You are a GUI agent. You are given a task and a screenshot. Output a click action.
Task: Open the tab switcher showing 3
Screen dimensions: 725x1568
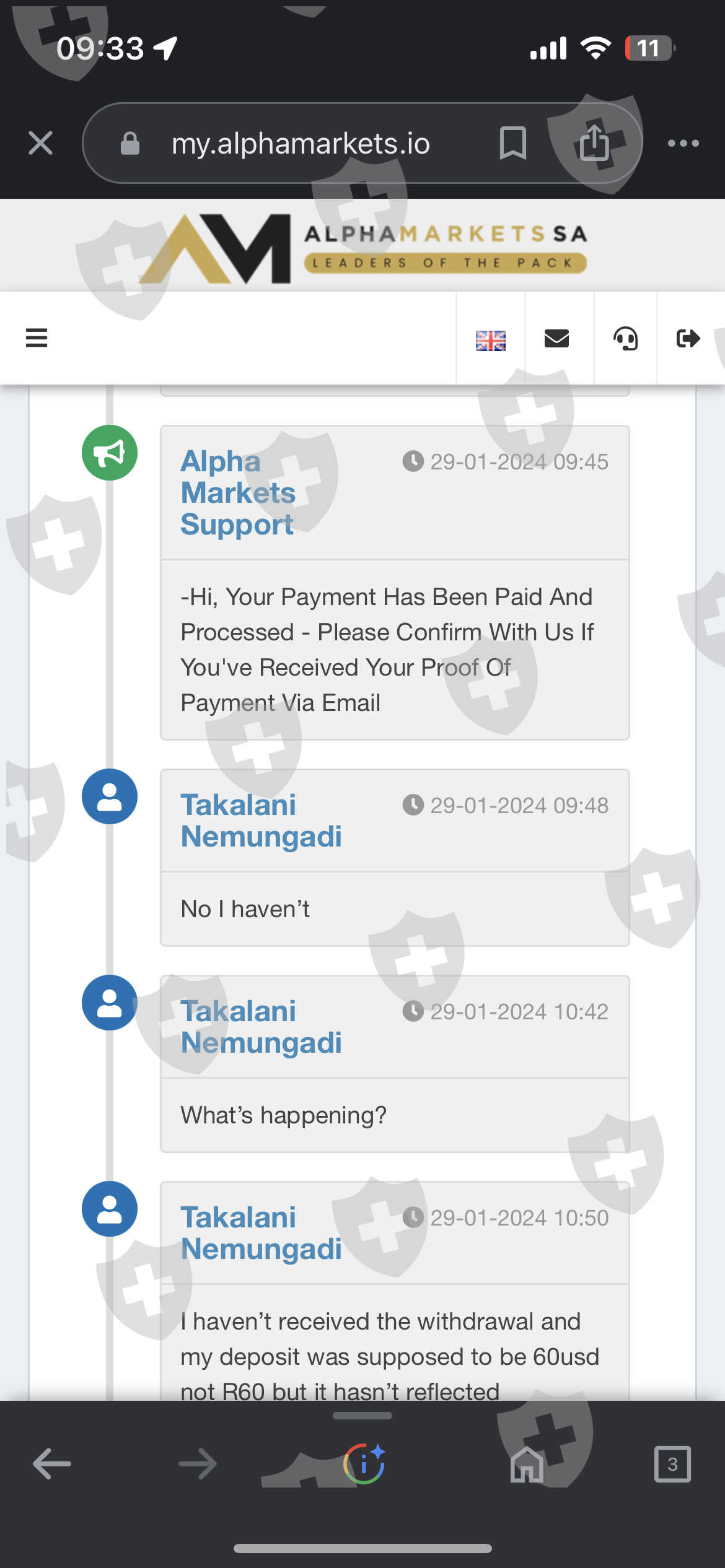coord(672,1464)
